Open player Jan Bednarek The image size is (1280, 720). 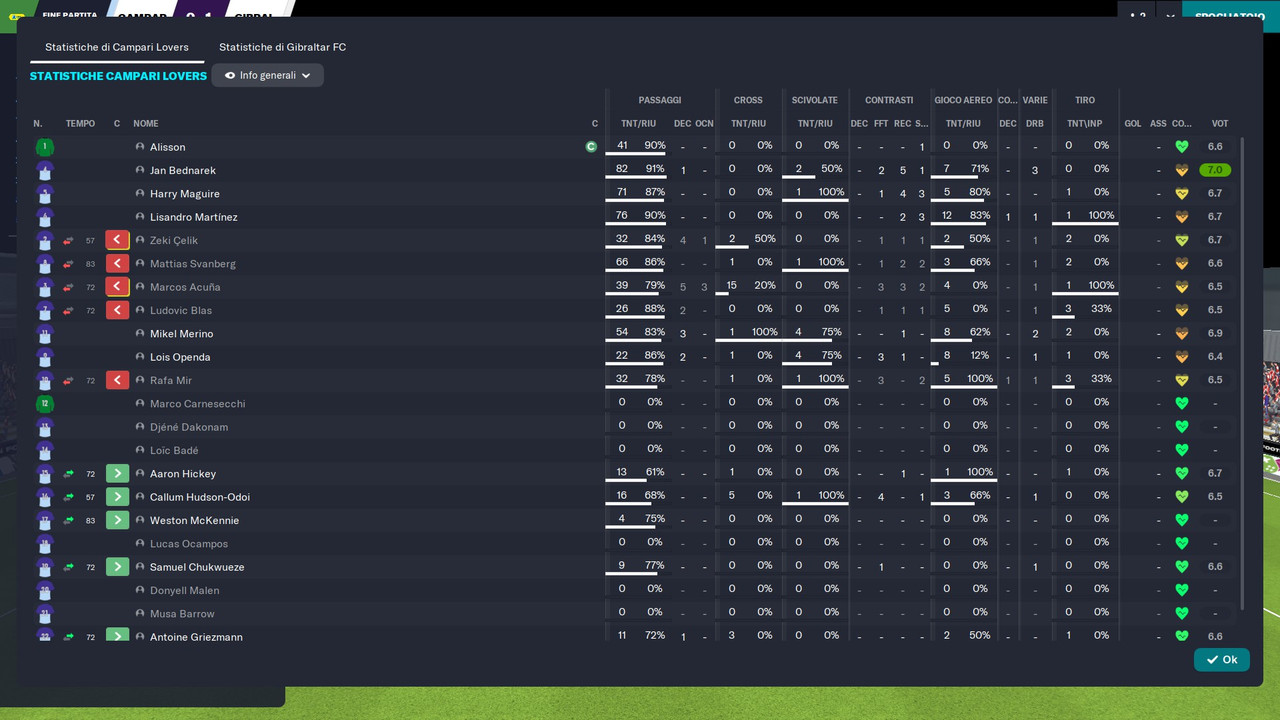[x=183, y=171]
